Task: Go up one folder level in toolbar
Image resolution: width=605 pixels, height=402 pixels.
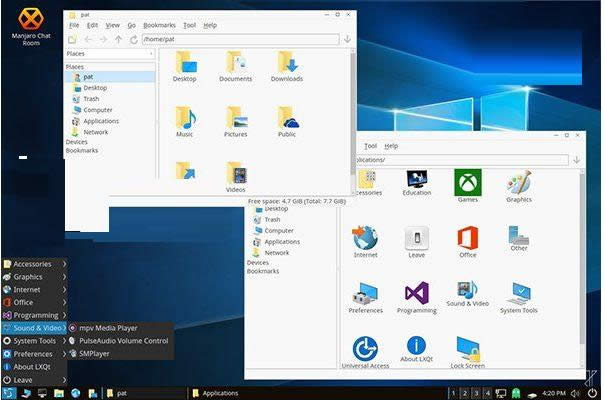Action: coord(118,39)
